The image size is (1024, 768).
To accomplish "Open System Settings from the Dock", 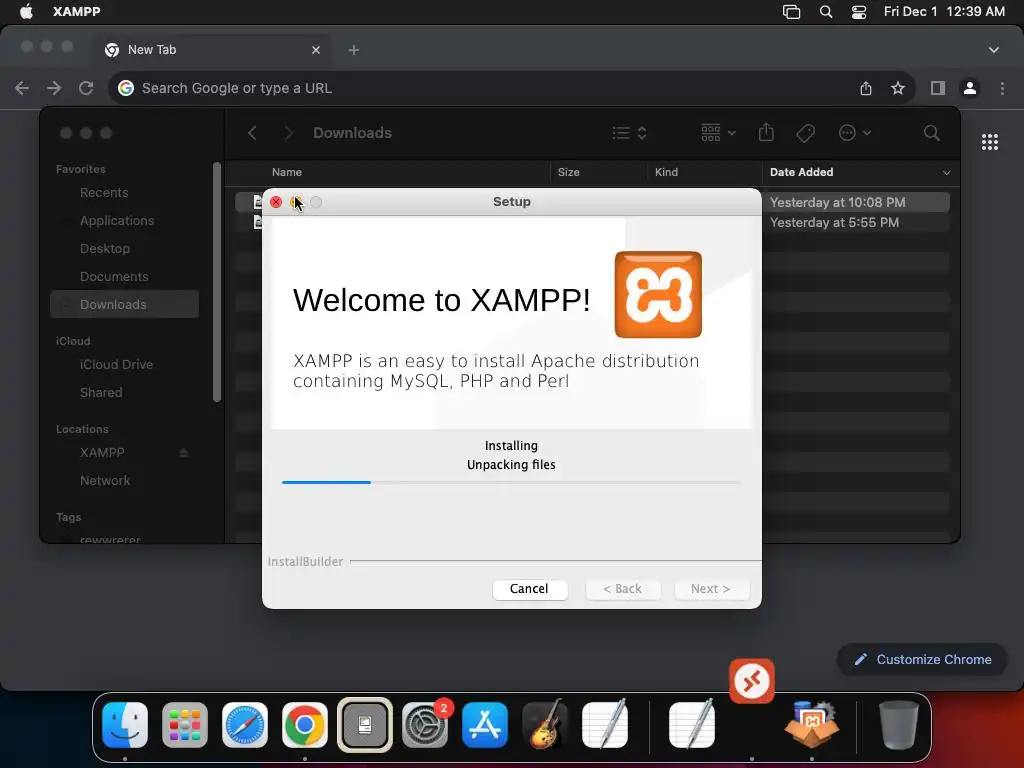I will click(x=425, y=725).
